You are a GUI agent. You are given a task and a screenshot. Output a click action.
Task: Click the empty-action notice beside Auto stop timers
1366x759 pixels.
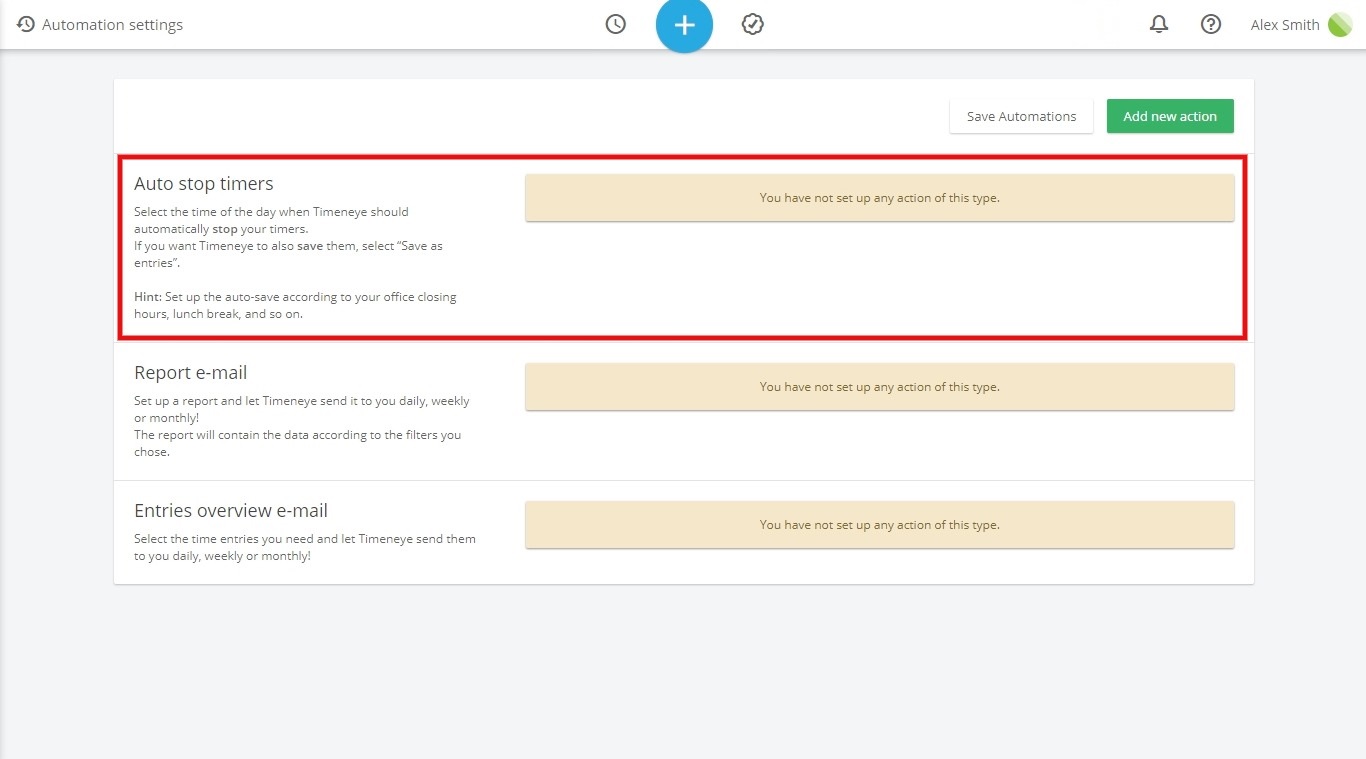[879, 198]
